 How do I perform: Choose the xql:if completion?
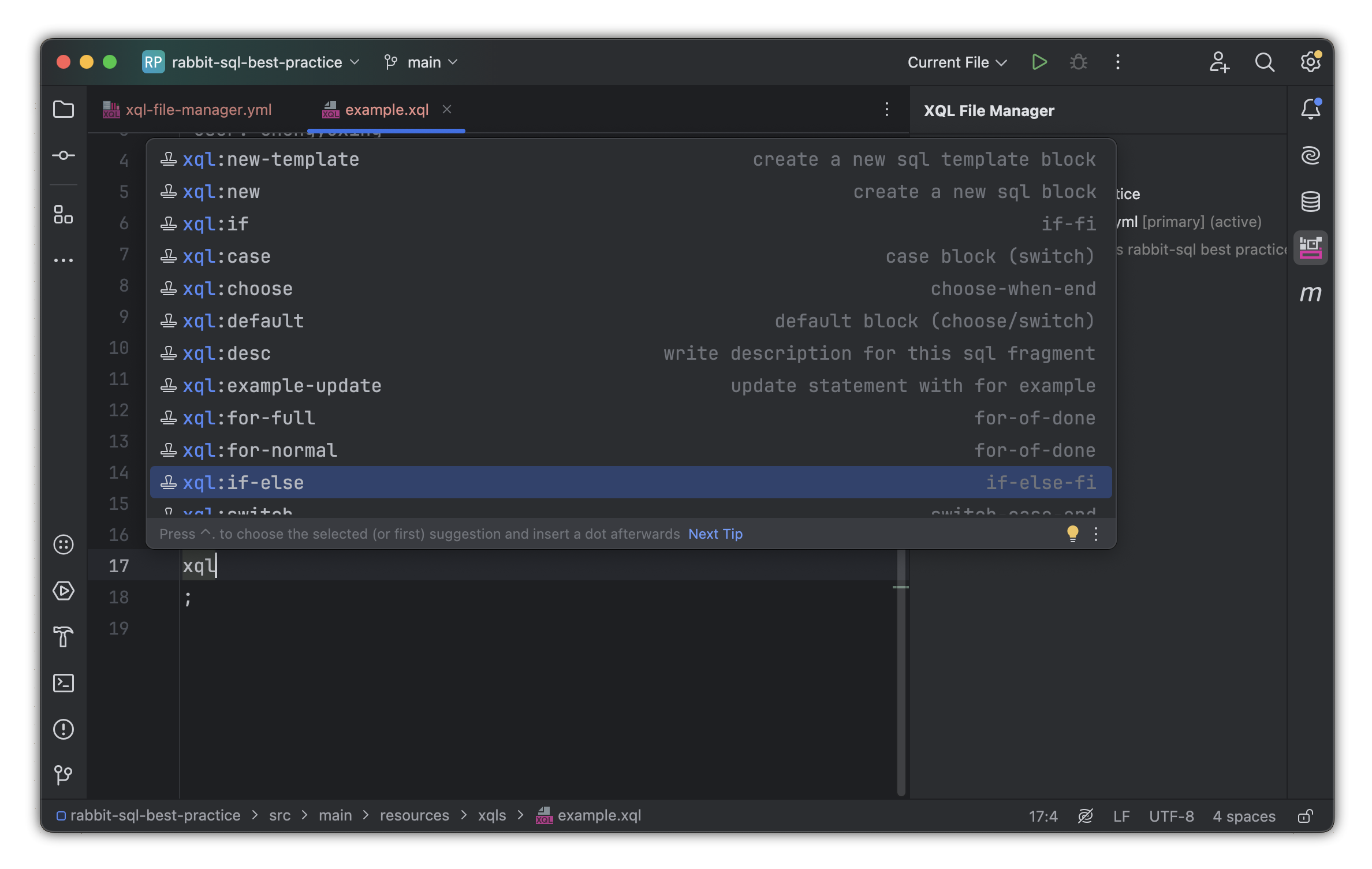click(631, 224)
